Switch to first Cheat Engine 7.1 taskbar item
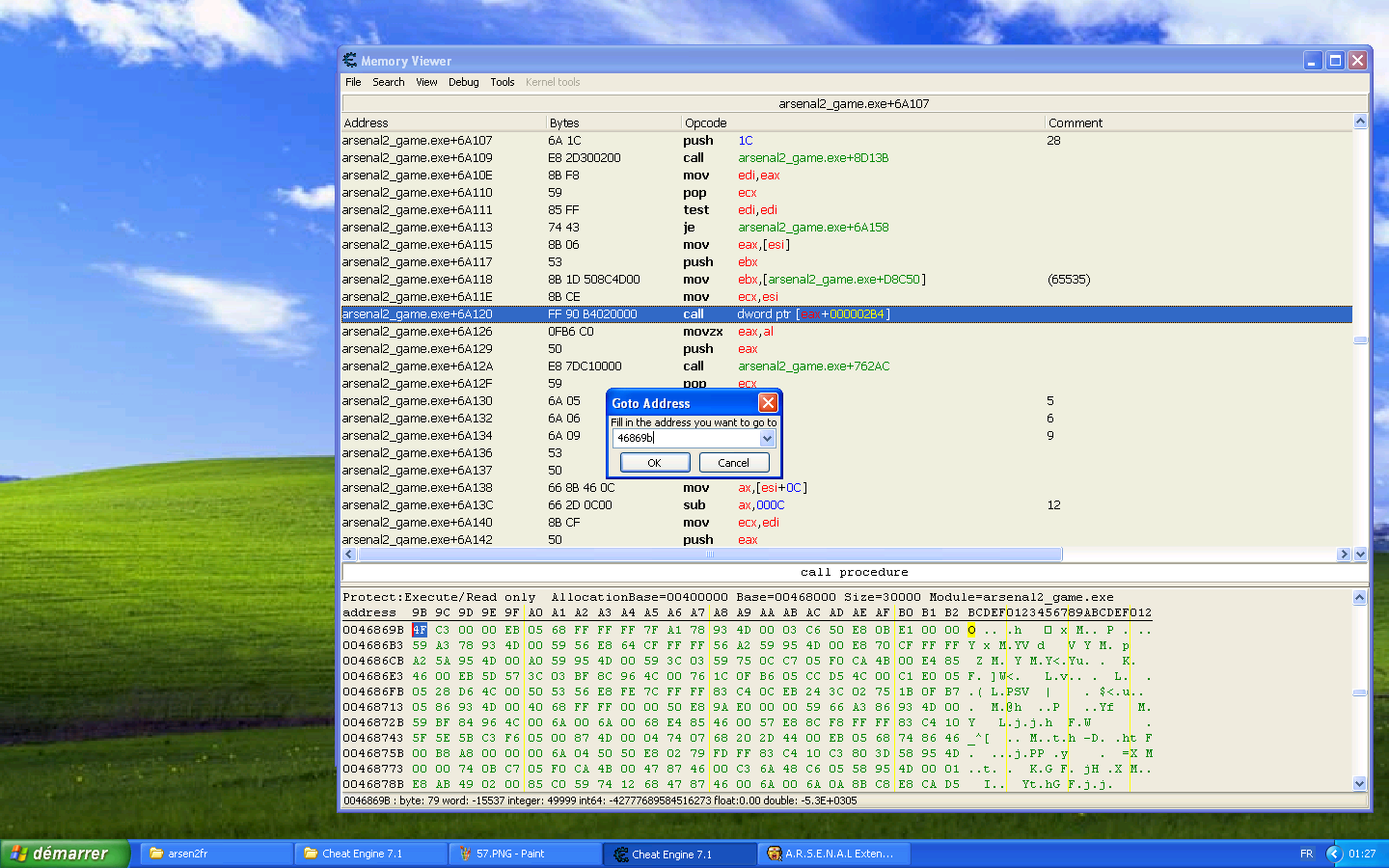The height and width of the screenshot is (868, 1389). [x=371, y=854]
